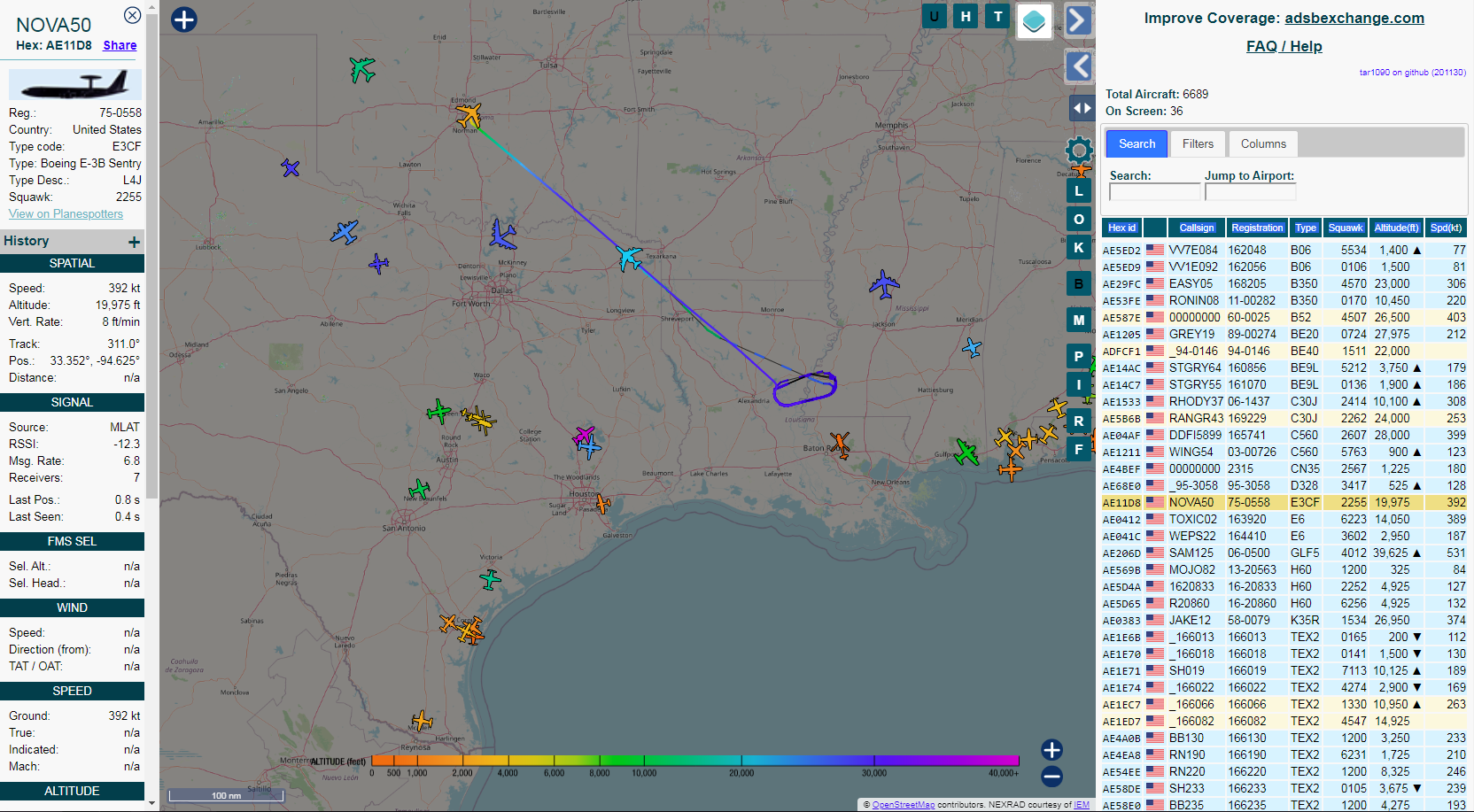Switch to the Search tab
Image resolution: width=1474 pixels, height=812 pixels.
[x=1137, y=143]
